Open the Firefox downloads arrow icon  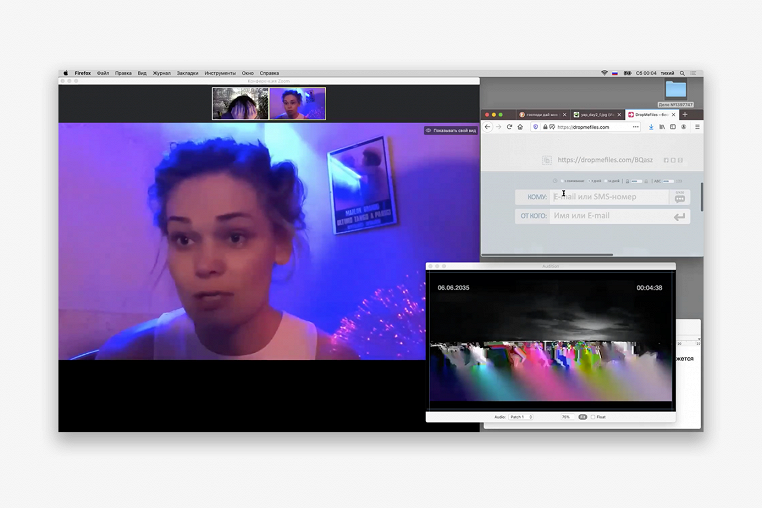click(x=651, y=127)
